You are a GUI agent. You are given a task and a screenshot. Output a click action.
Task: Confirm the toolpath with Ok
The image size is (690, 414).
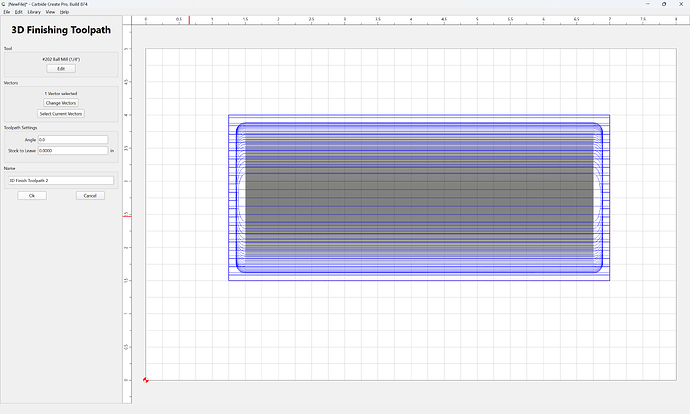pyautogui.click(x=32, y=196)
